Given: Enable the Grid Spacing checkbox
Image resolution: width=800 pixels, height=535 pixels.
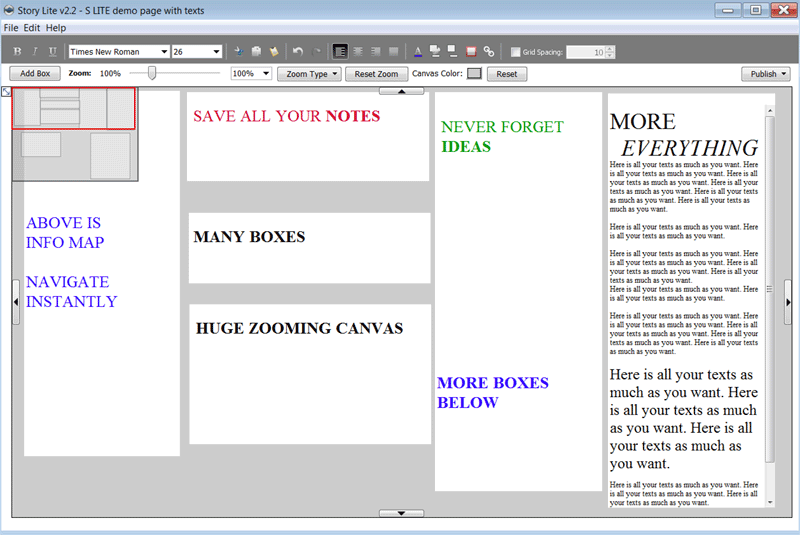Looking at the screenshot, I should coord(515,52).
